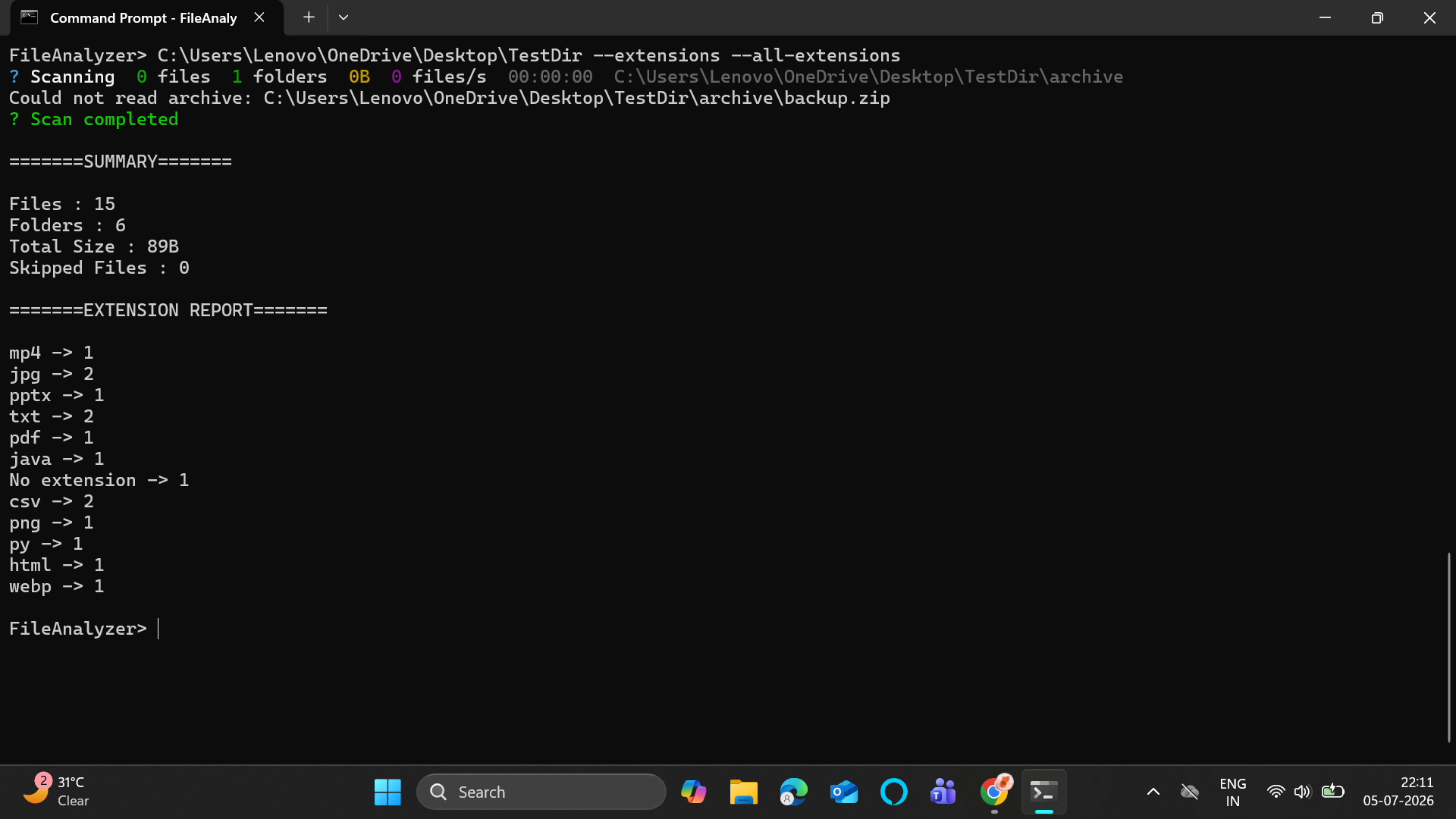Viewport: 1456px width, 819px height.
Task: Click the terminal vertical scrollbar
Action: pos(1448,646)
